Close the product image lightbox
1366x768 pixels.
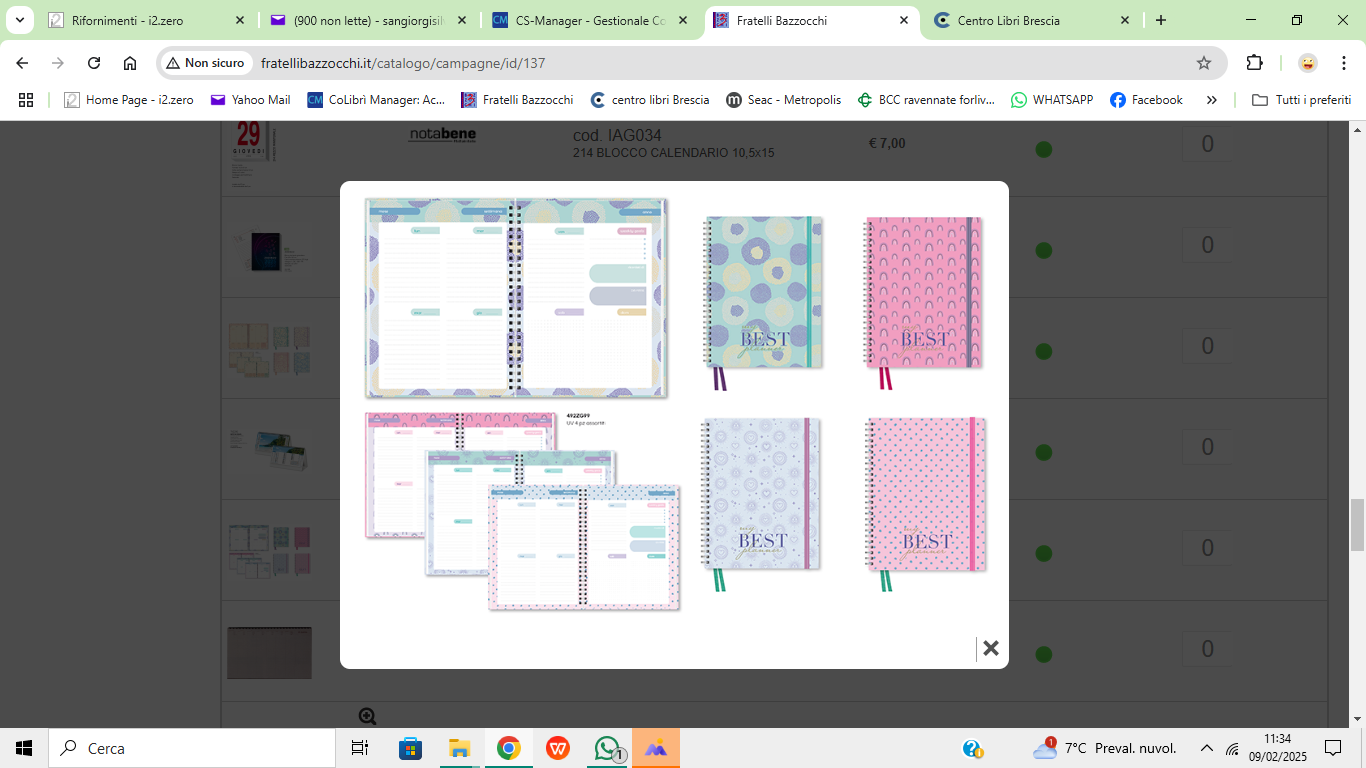coord(991,648)
